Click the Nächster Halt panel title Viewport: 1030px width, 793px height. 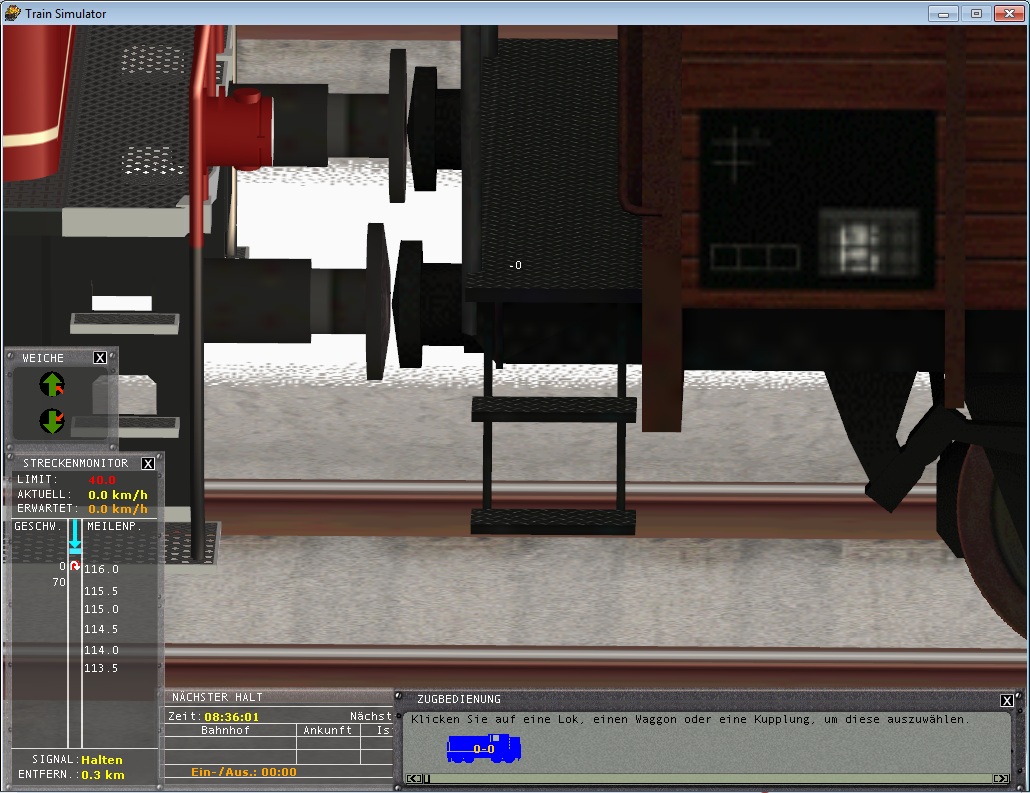217,697
